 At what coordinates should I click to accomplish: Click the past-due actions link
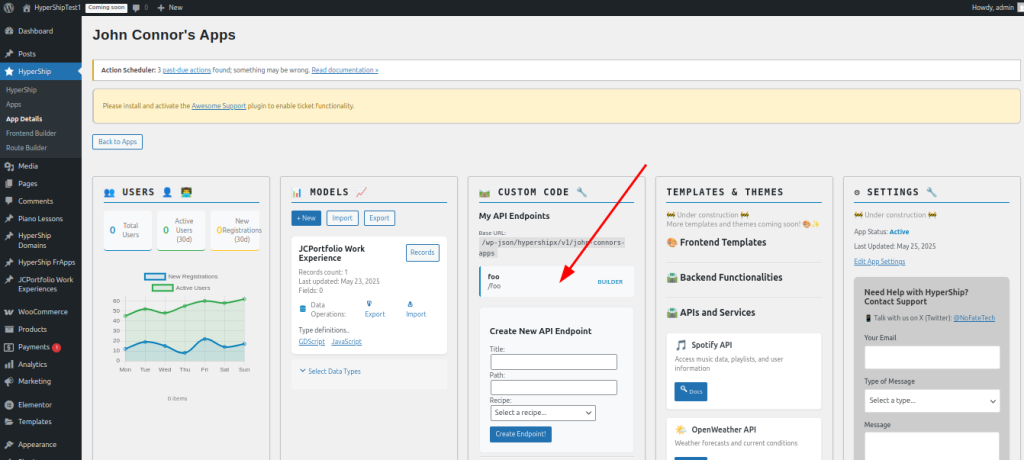[187, 69]
